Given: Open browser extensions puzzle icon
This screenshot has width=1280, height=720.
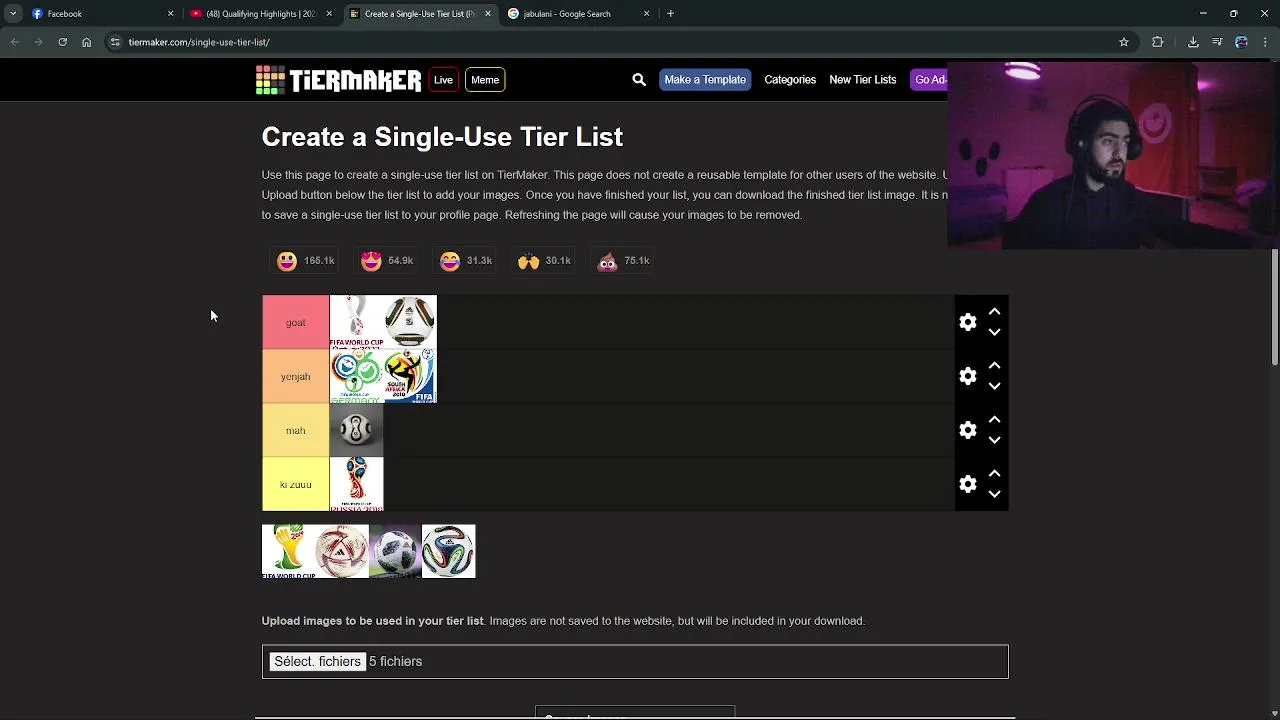Looking at the screenshot, I should pyautogui.click(x=1158, y=42).
